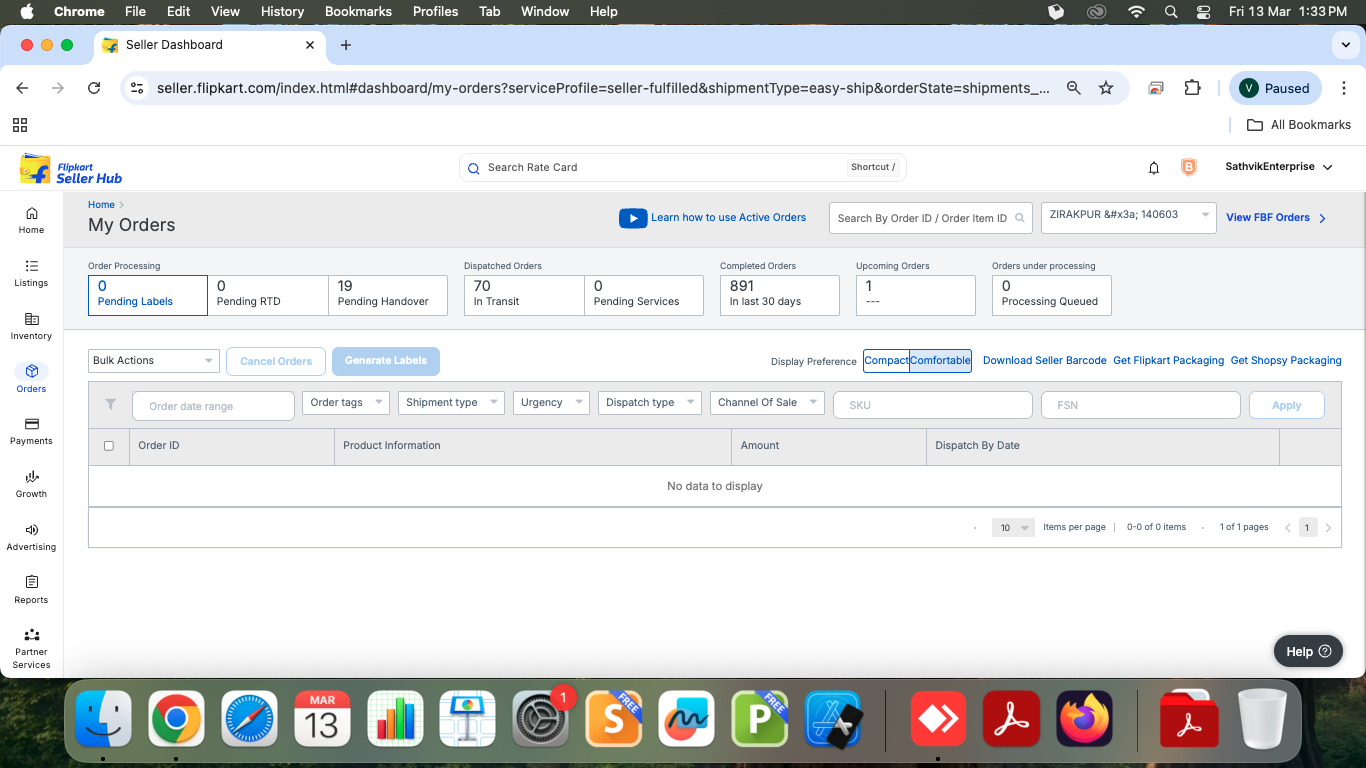
Task: Open the Shipment type dropdown
Action: [452, 403]
